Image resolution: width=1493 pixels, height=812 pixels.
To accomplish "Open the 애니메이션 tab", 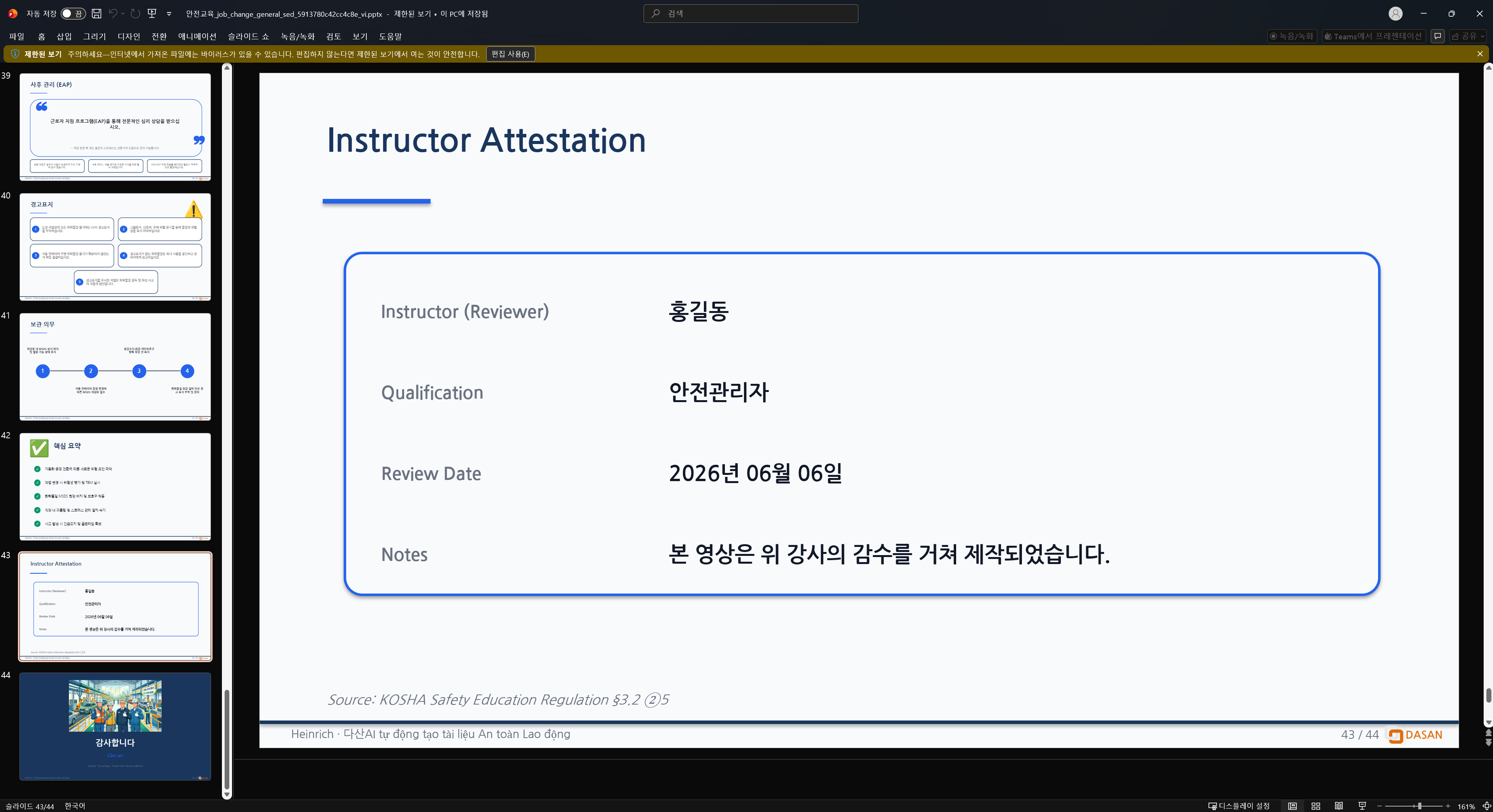I will point(197,36).
